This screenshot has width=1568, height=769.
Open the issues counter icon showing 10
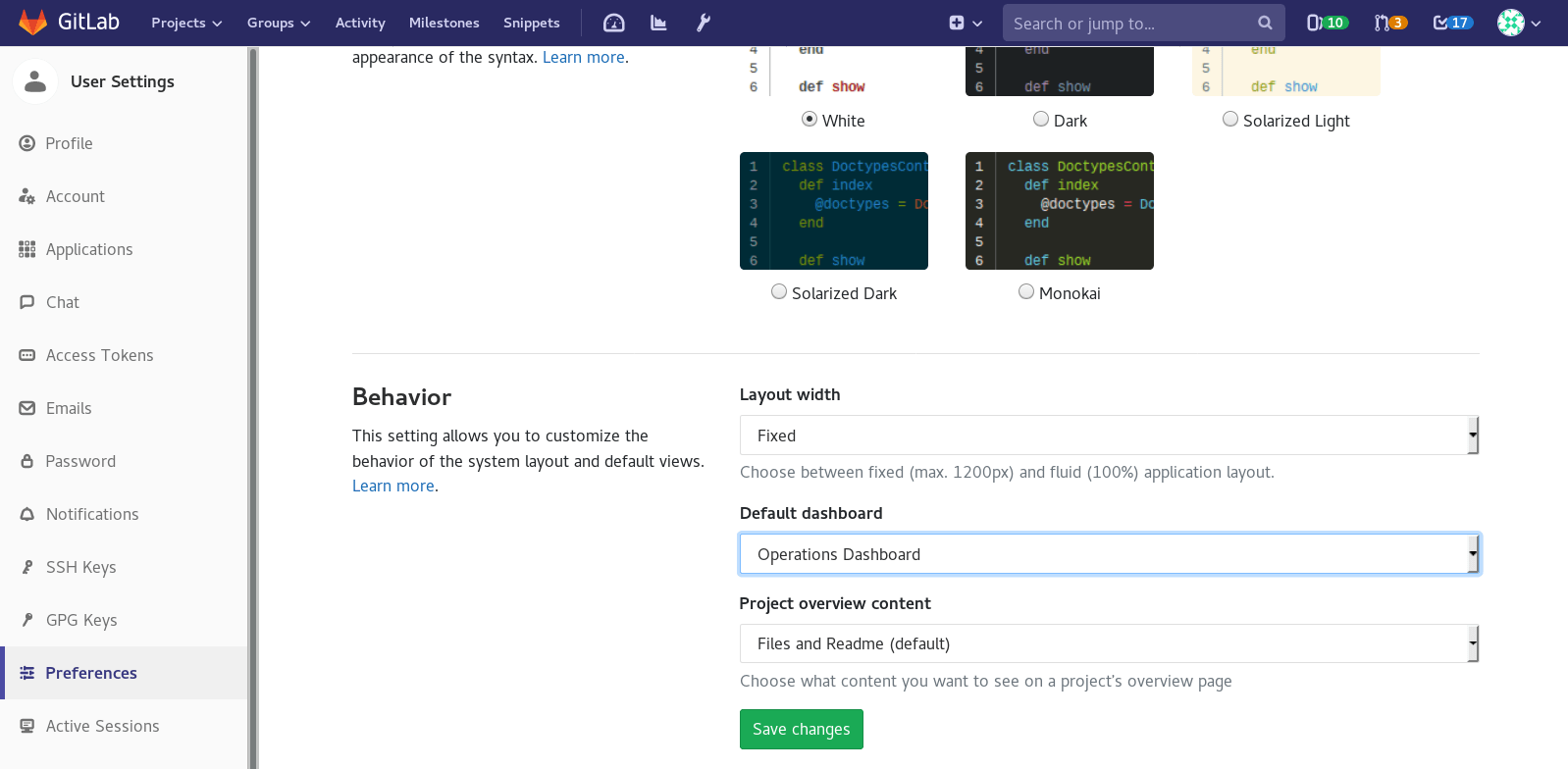click(1327, 23)
